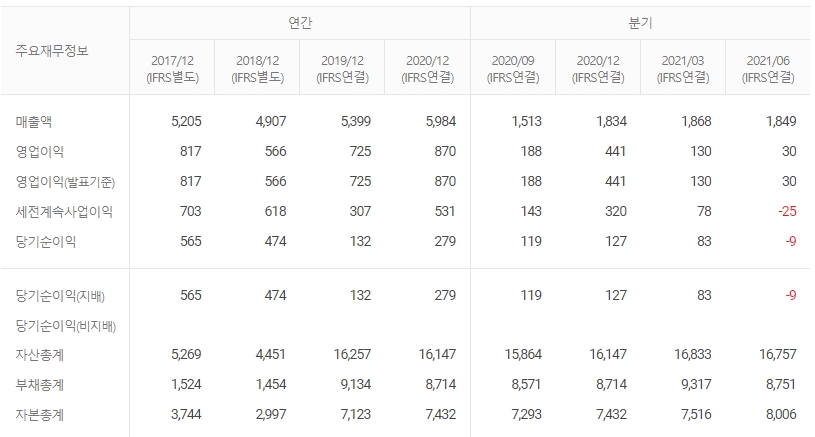The image size is (815, 437).
Task: Click 매출액 value 1,834
Action: click(x=612, y=122)
